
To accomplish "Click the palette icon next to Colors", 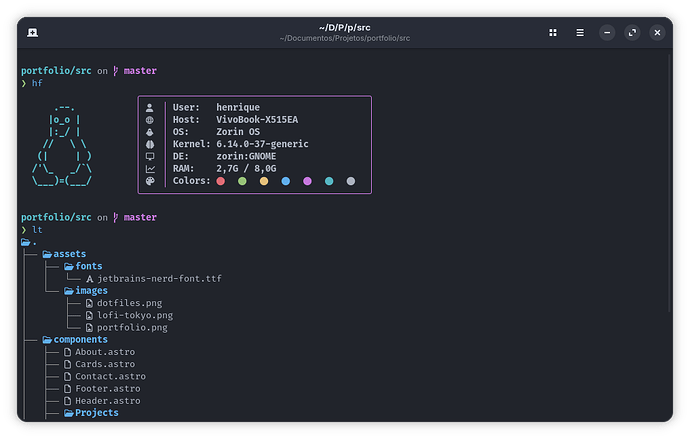I will coord(150,181).
